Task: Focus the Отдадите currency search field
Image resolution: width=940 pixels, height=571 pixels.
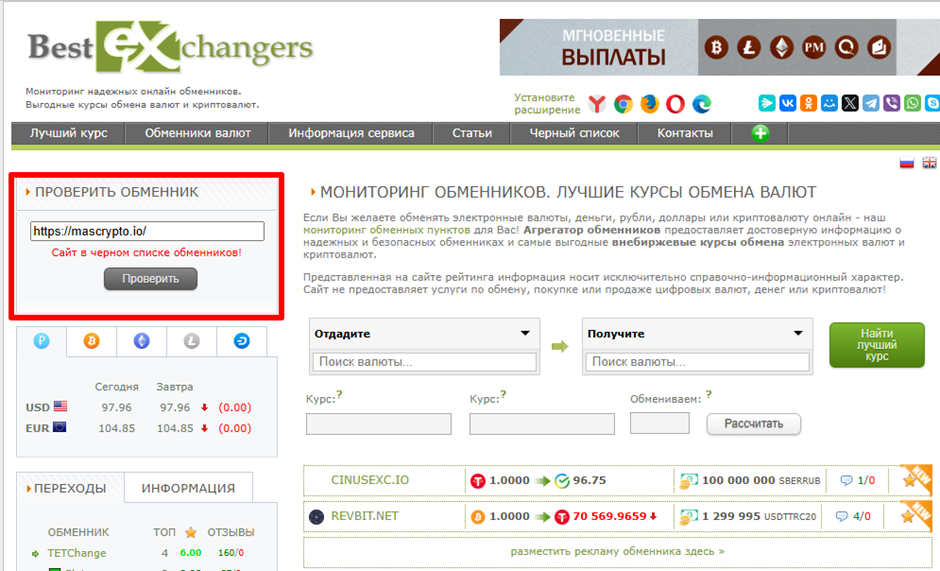Action: (x=424, y=362)
